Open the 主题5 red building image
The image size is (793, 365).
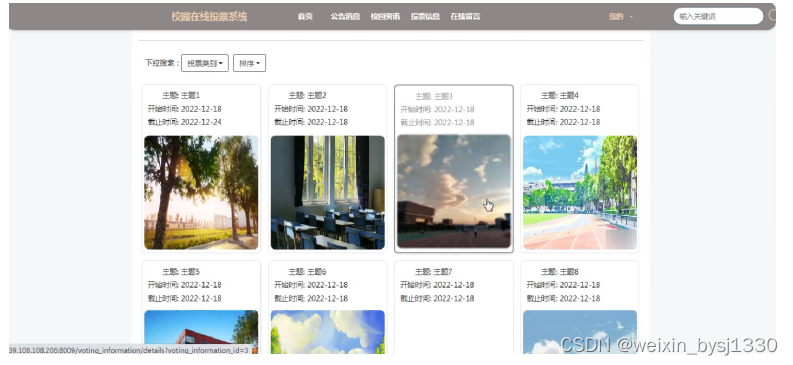tap(201, 332)
